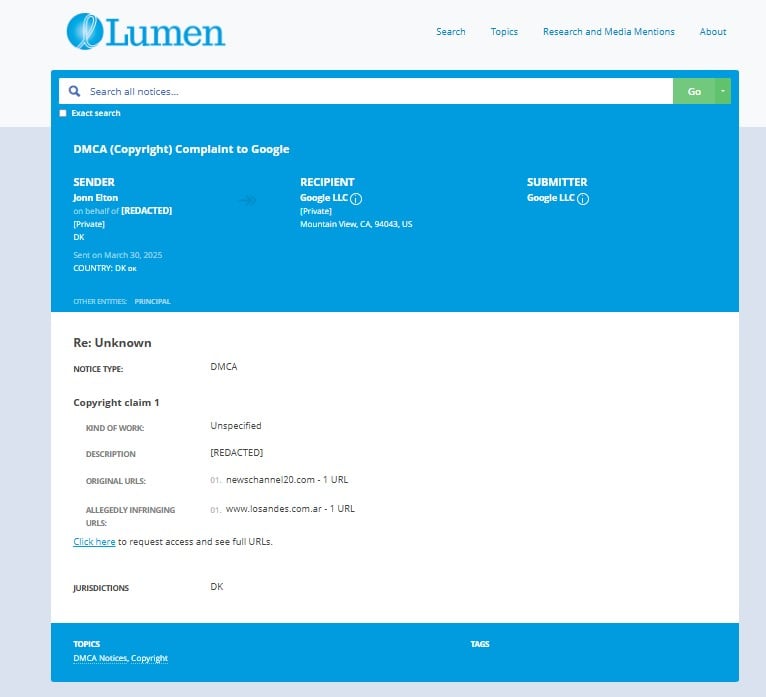Click the green Go button

[694, 91]
